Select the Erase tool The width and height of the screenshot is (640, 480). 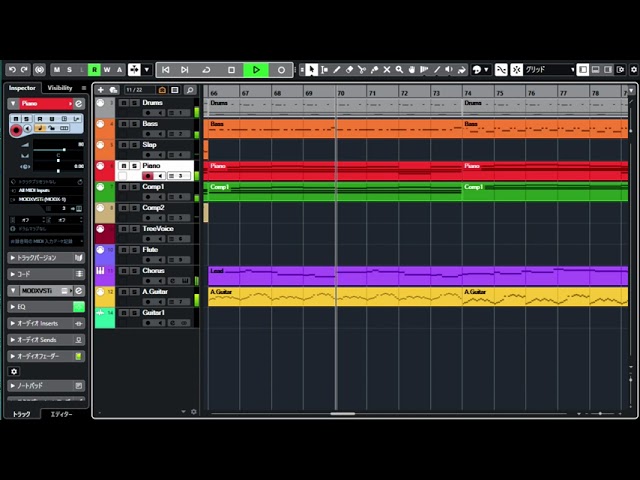pyautogui.click(x=349, y=70)
